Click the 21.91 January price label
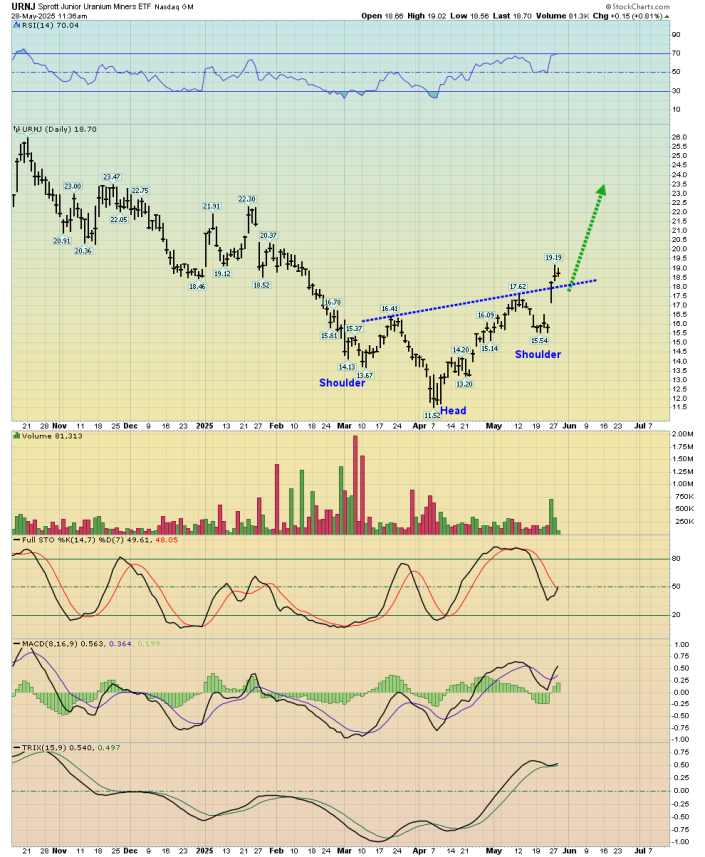 (212, 206)
